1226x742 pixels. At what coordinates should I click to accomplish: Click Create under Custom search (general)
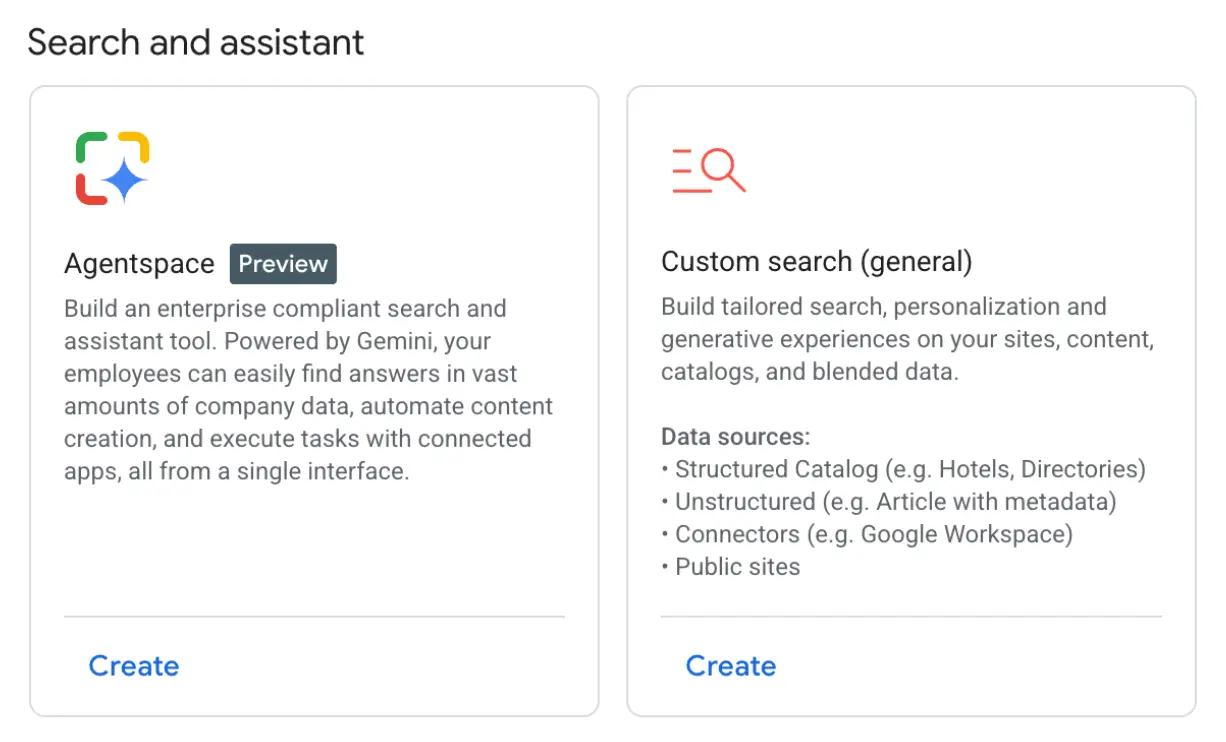[x=730, y=666]
